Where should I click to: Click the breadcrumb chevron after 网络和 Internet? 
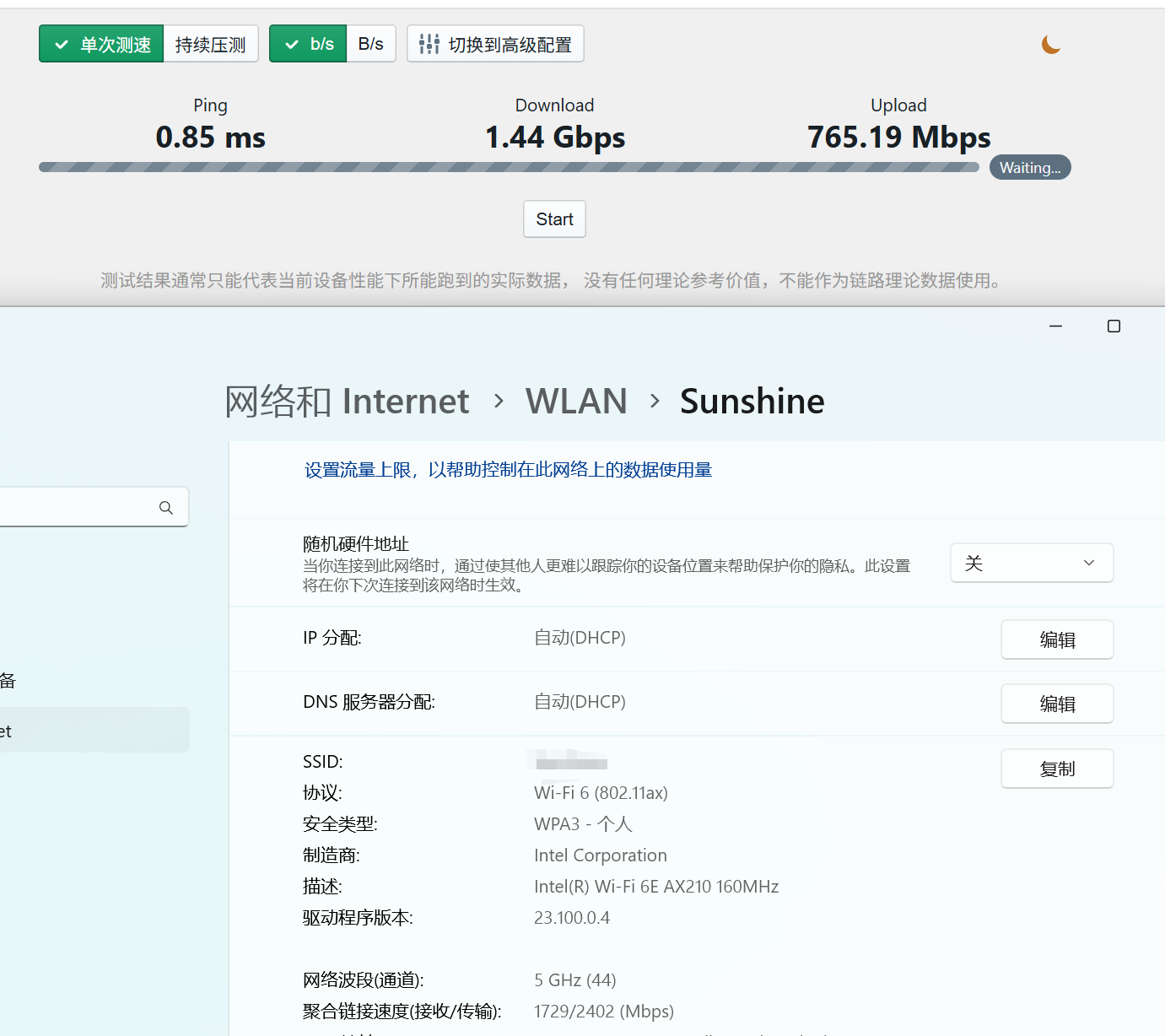point(499,401)
